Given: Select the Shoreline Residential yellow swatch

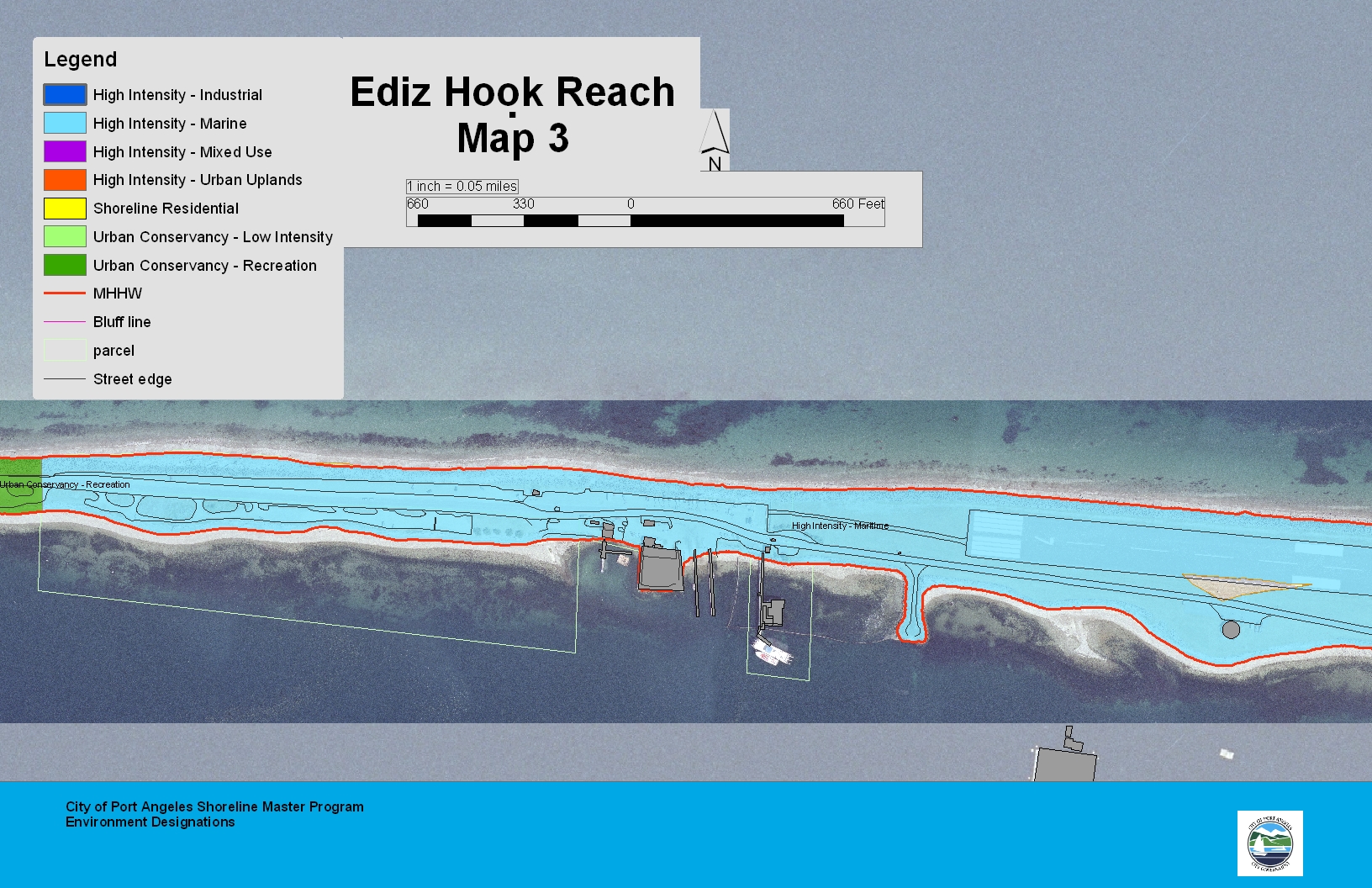Looking at the screenshot, I should [x=65, y=209].
